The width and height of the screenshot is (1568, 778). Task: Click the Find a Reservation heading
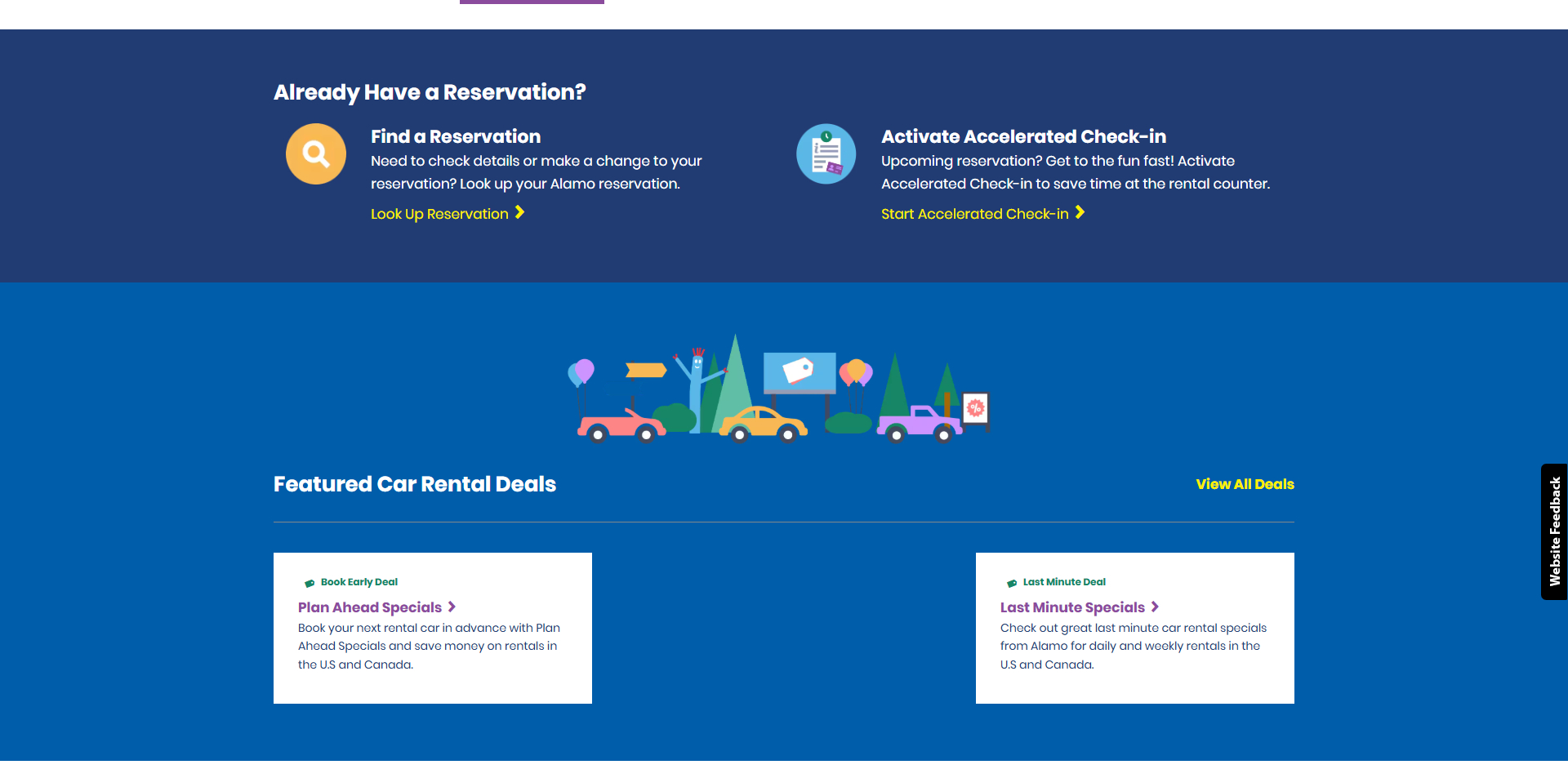point(455,136)
